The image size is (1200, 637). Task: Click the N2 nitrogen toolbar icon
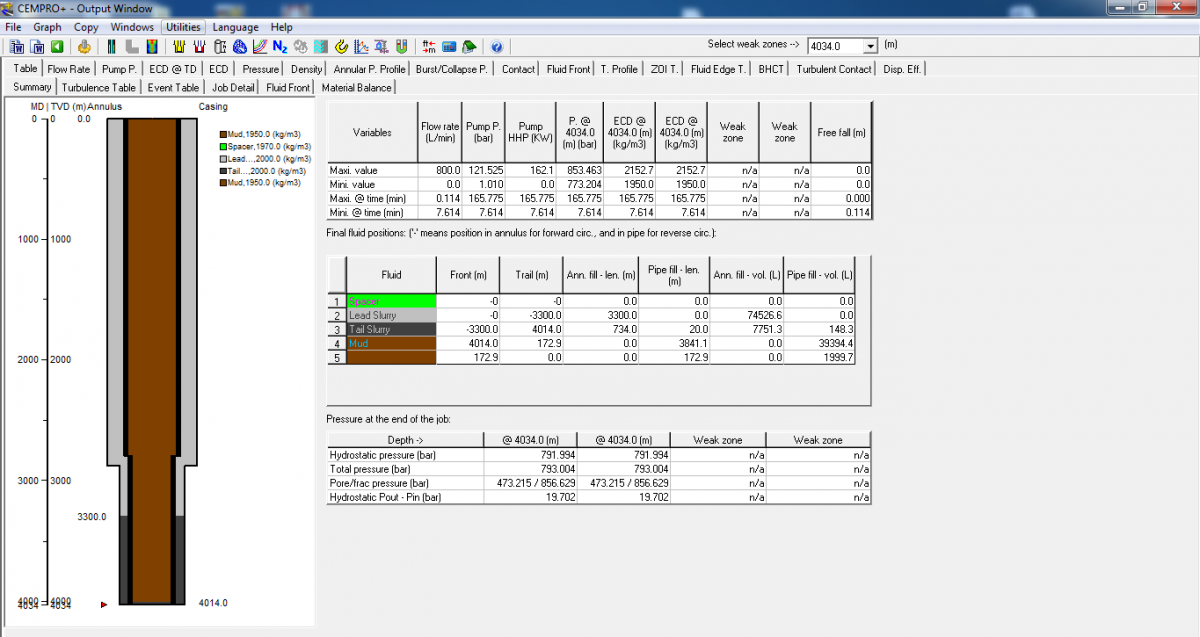(279, 47)
